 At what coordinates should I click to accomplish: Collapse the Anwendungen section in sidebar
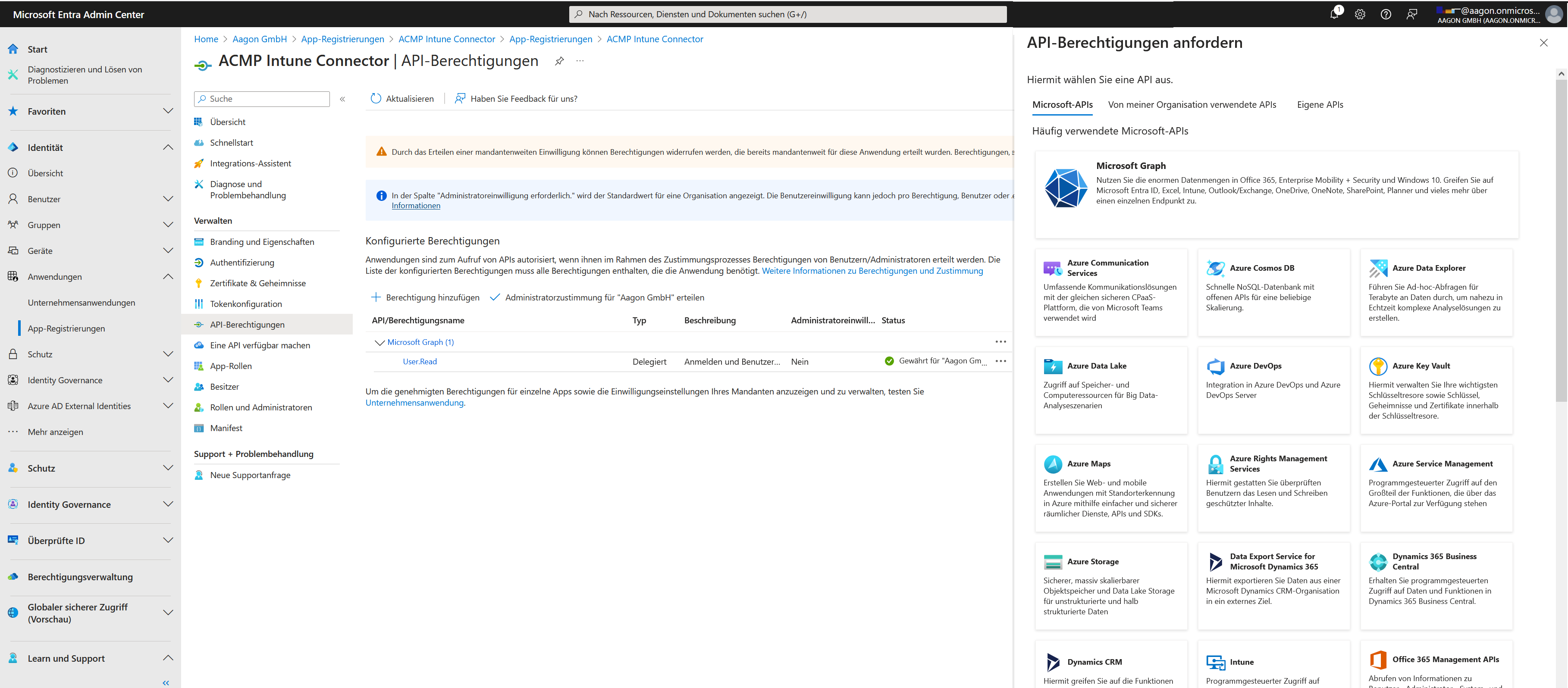168,276
